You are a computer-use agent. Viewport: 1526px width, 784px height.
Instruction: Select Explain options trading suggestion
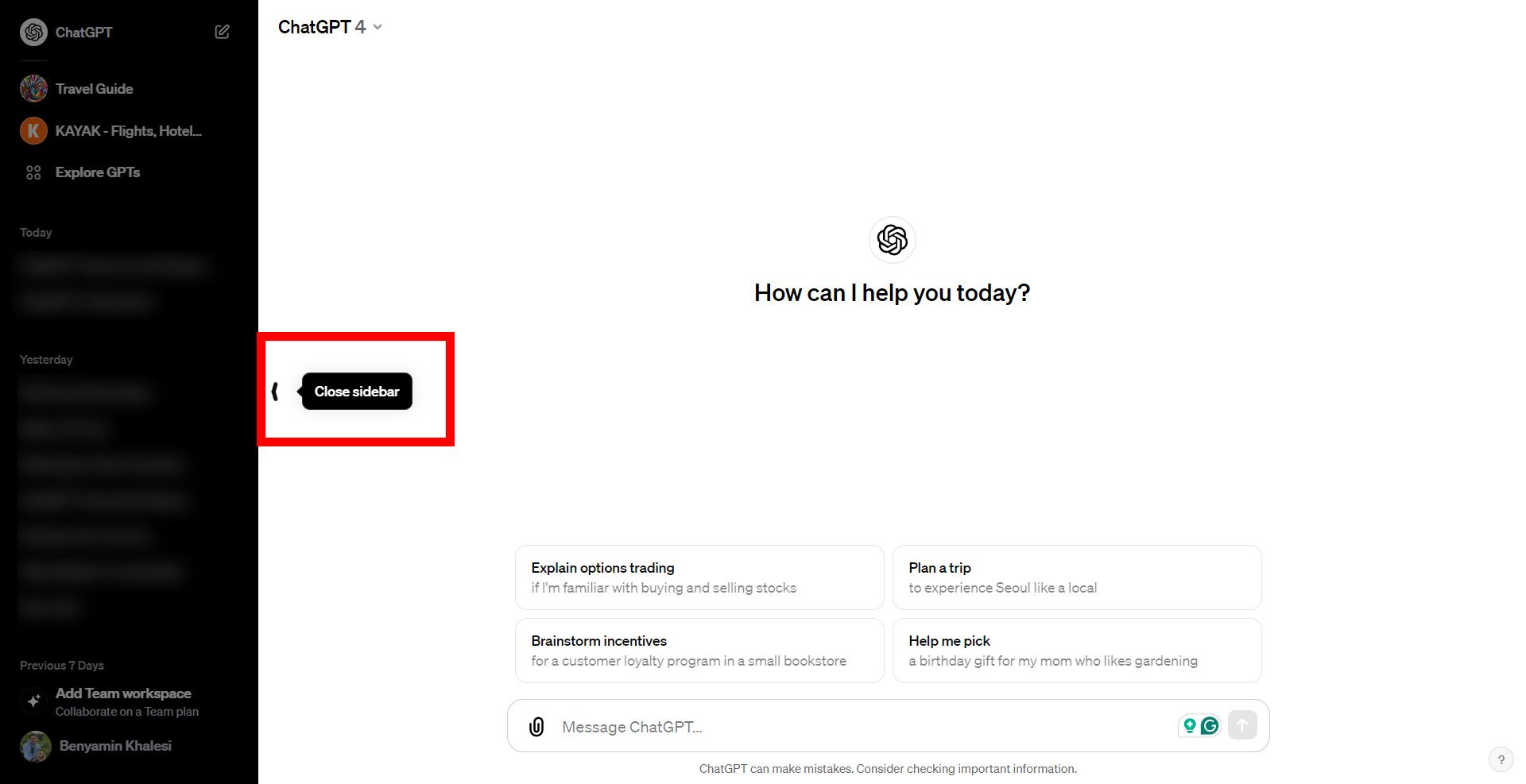[699, 577]
